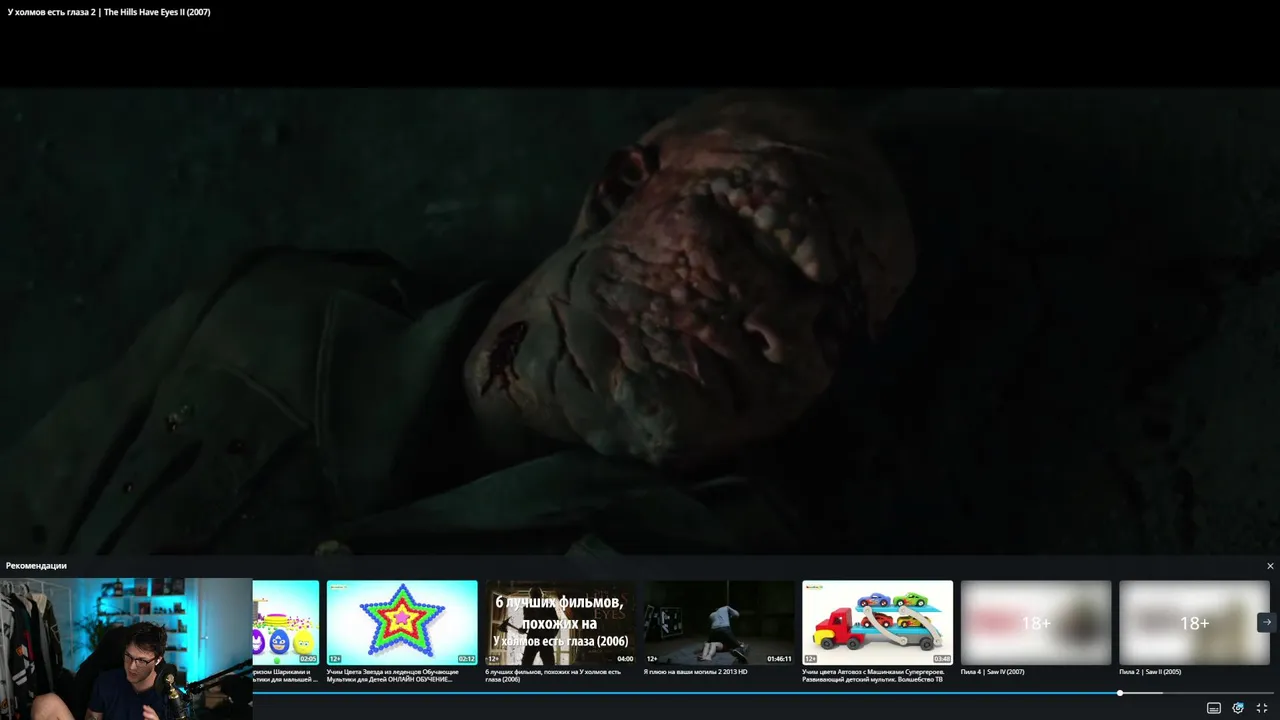Open the player quality settings gear
Screen dimensions: 1280x720
[x=1238, y=708]
